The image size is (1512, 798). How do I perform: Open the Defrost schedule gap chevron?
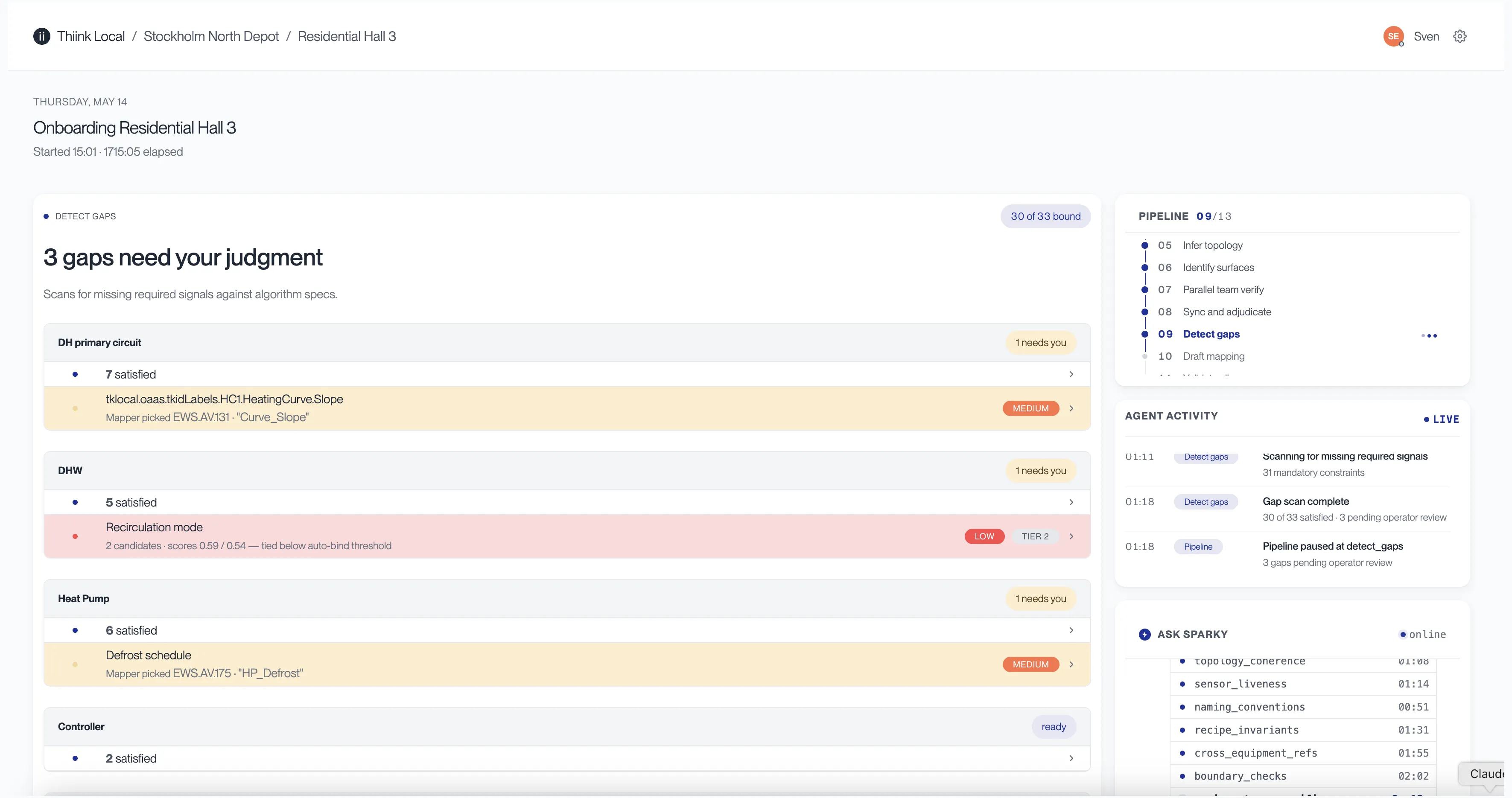pos(1071,664)
